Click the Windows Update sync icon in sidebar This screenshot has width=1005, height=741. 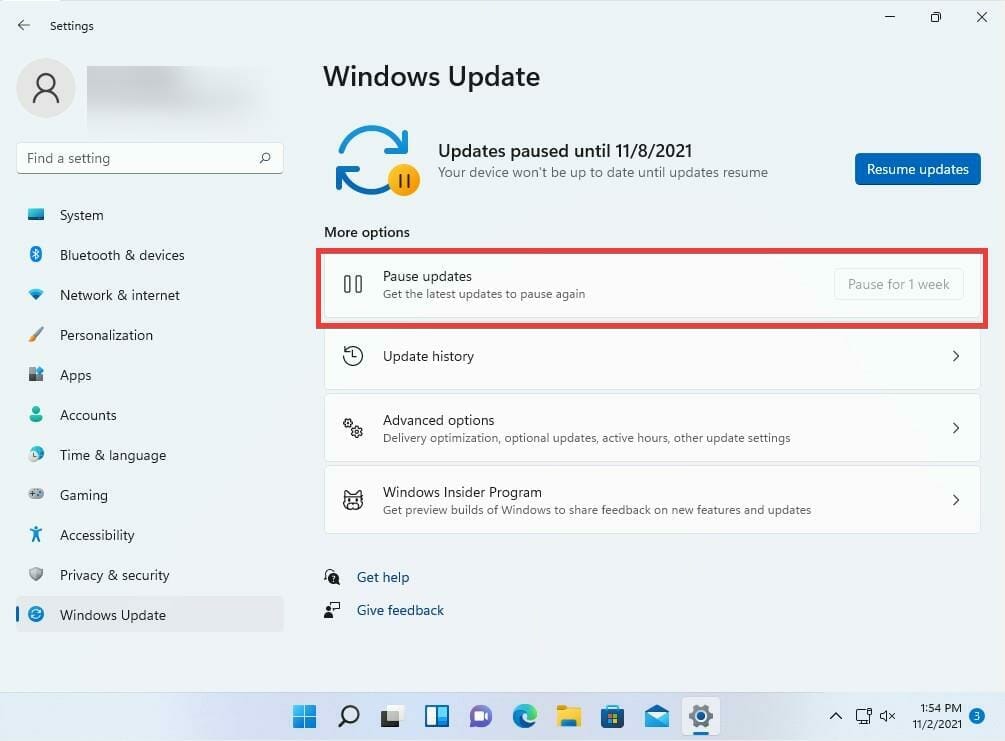[x=36, y=614]
